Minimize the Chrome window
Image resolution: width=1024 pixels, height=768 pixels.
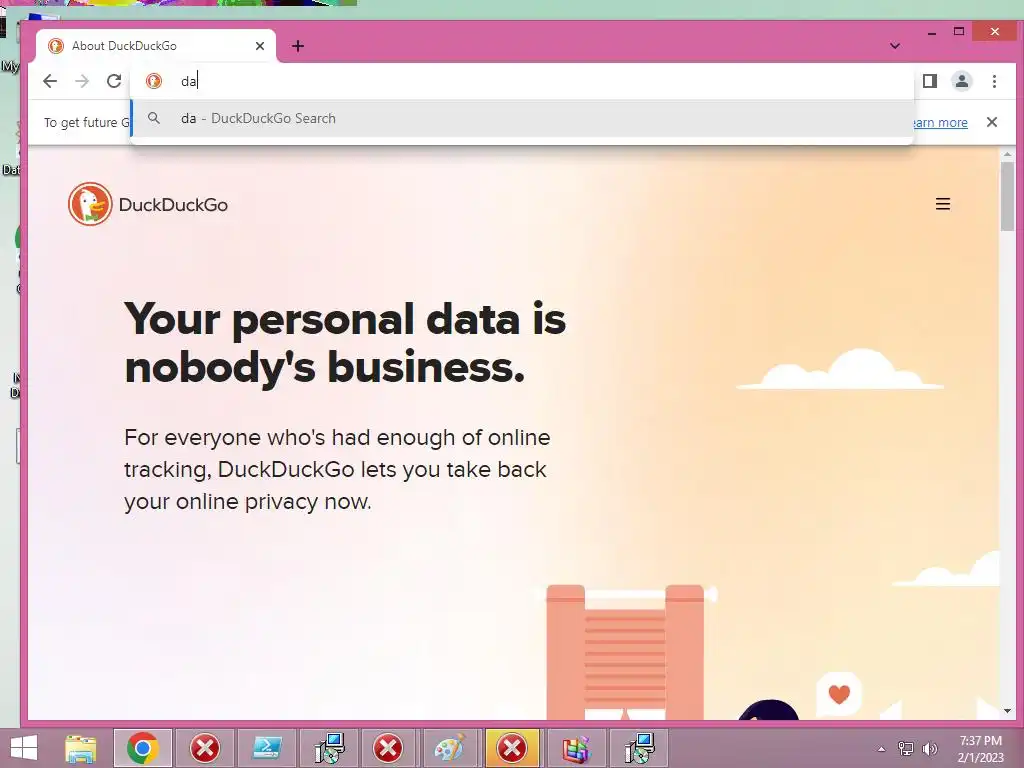(x=932, y=32)
